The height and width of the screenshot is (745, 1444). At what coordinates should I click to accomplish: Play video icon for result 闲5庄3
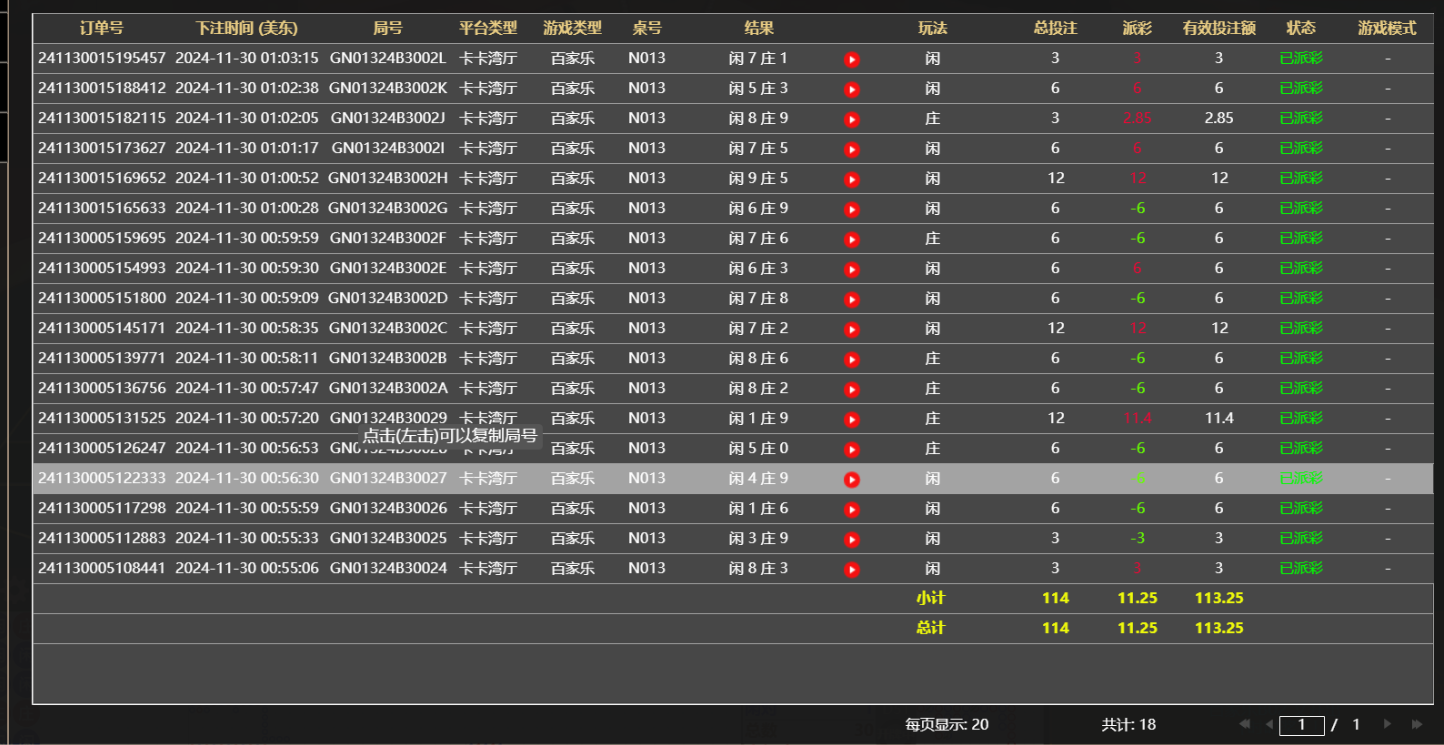pos(851,88)
